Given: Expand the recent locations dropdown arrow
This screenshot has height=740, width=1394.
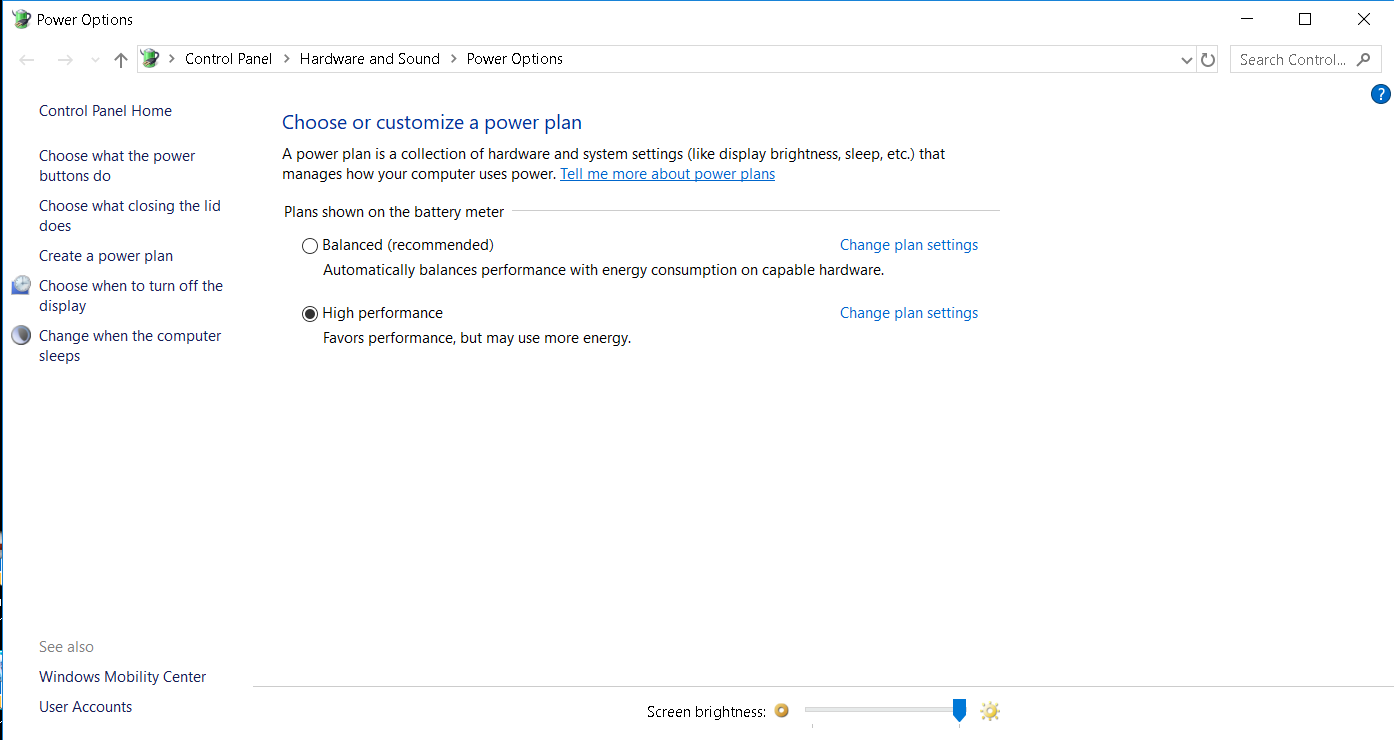Looking at the screenshot, I should pos(95,60).
